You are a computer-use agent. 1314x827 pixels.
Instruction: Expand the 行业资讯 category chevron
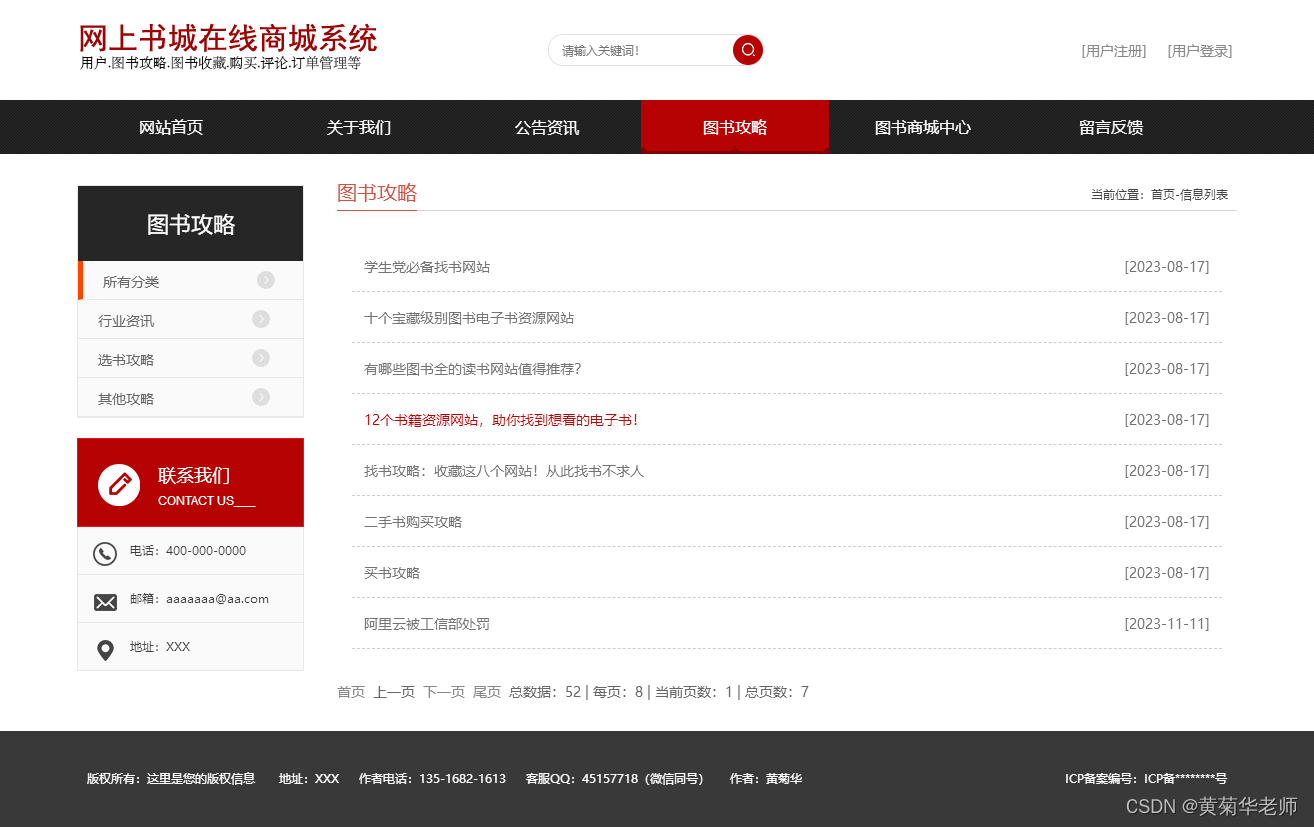point(262,319)
